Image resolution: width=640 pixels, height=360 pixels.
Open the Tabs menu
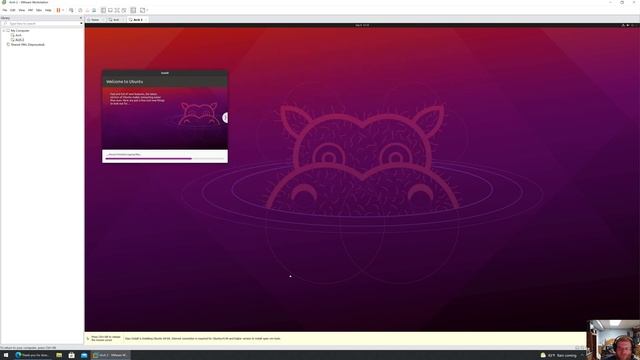(x=39, y=10)
